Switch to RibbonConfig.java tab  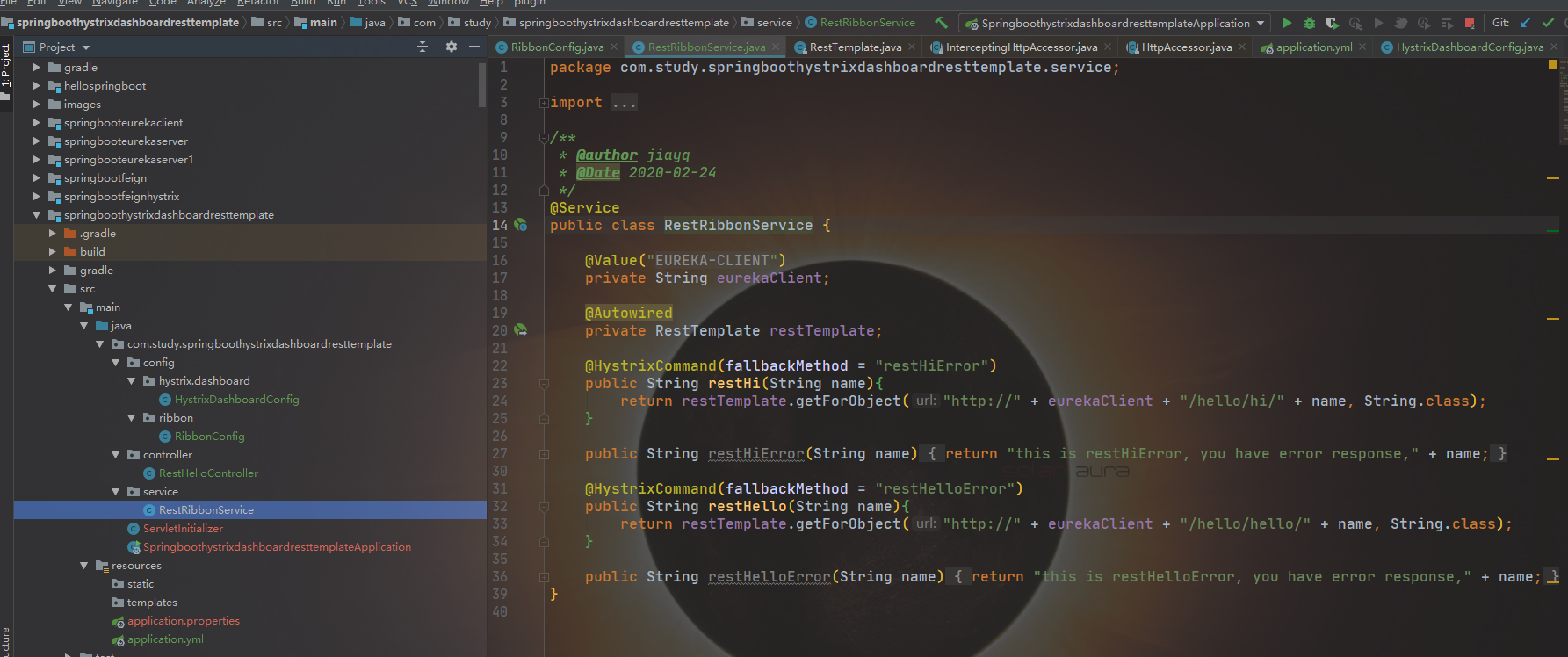pos(557,47)
